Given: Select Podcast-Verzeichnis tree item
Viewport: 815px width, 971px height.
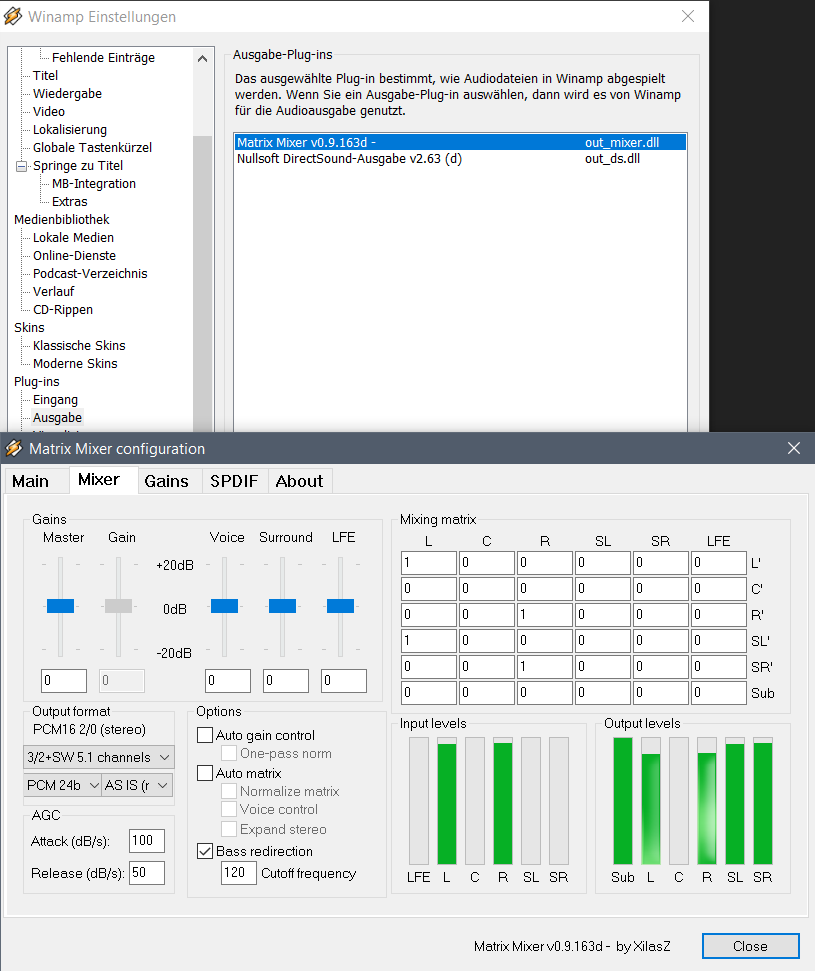Looking at the screenshot, I should pyautogui.click(x=90, y=273).
